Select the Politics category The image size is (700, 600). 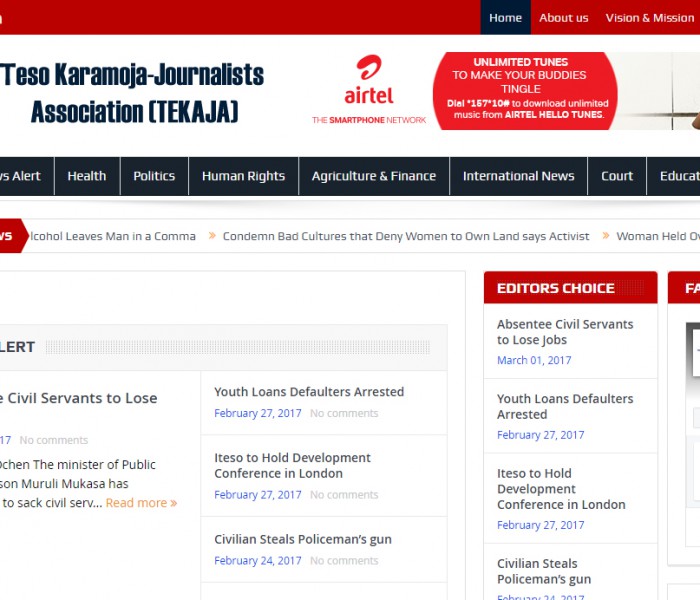tap(154, 176)
